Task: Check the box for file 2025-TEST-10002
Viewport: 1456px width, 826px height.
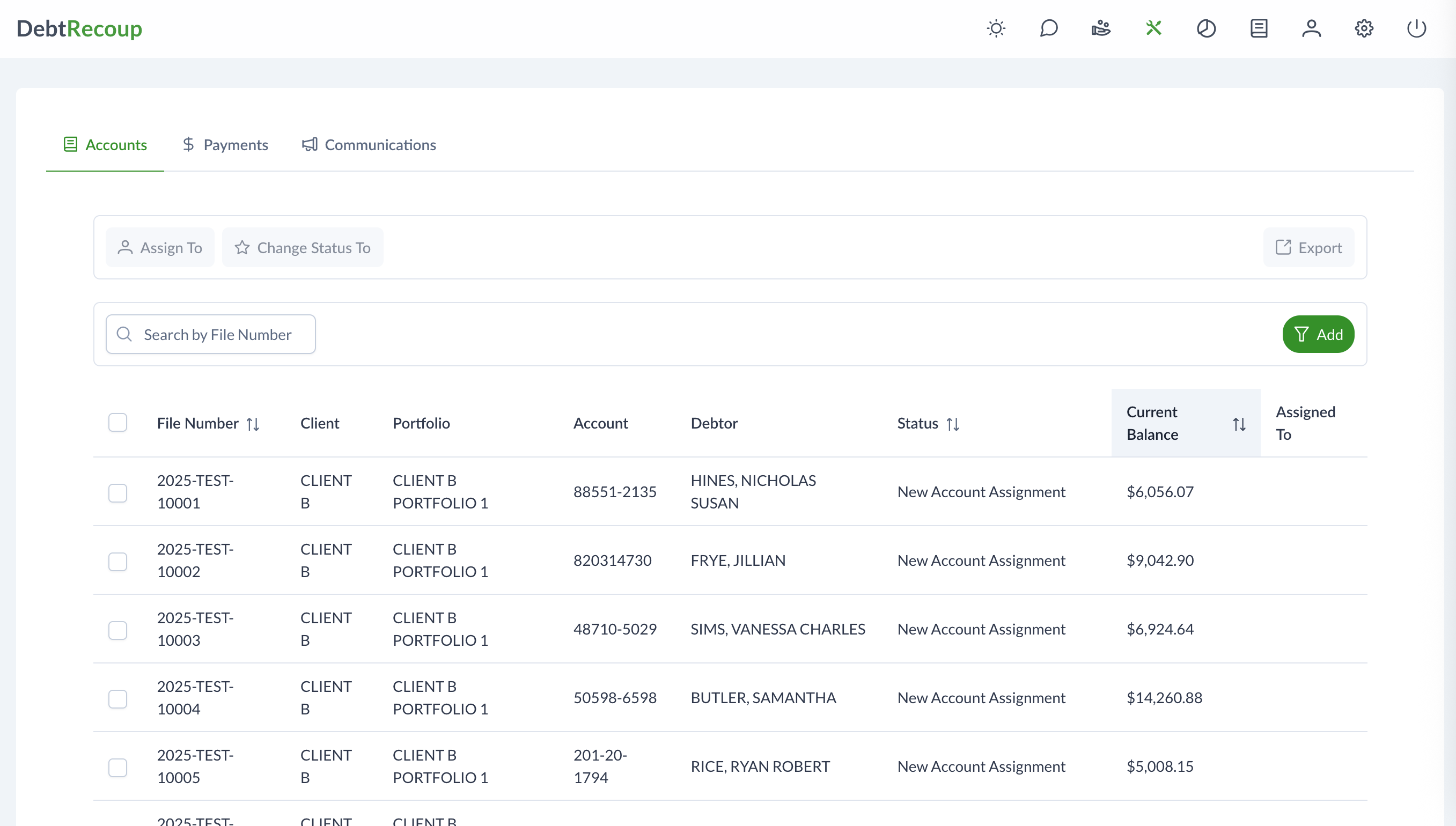Action: (117, 562)
